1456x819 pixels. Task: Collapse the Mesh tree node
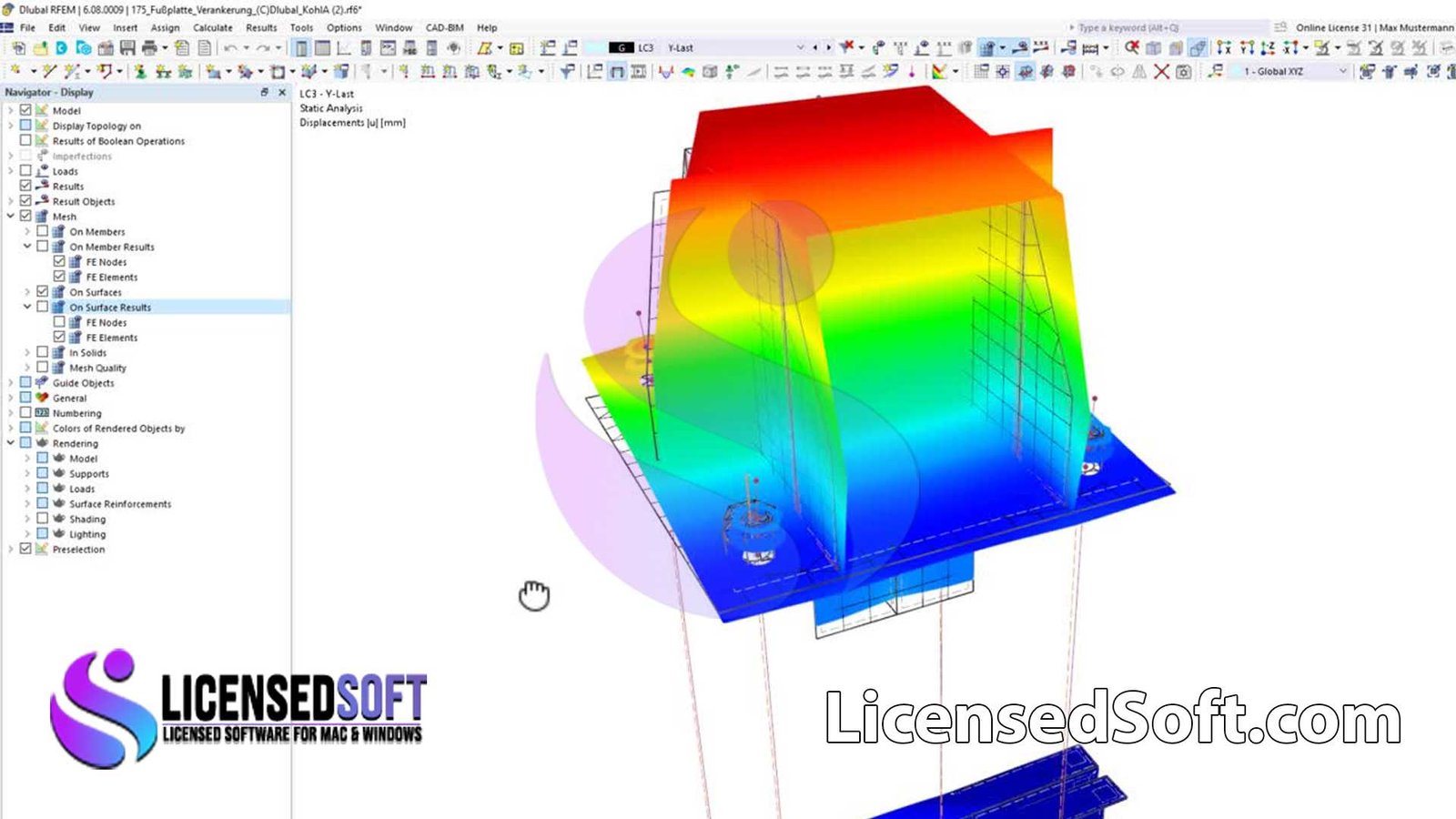tap(10, 217)
